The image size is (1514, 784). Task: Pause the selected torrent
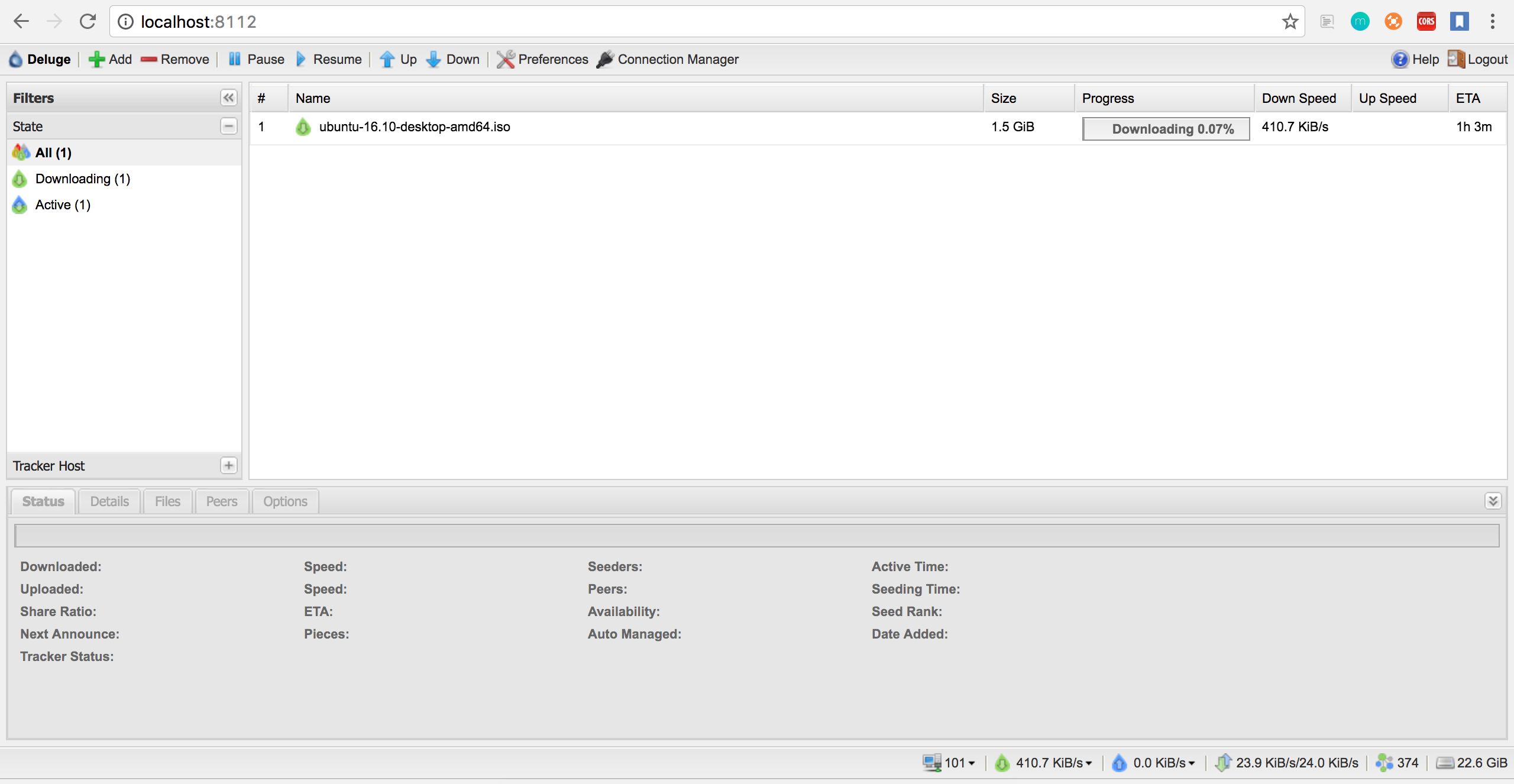click(256, 60)
